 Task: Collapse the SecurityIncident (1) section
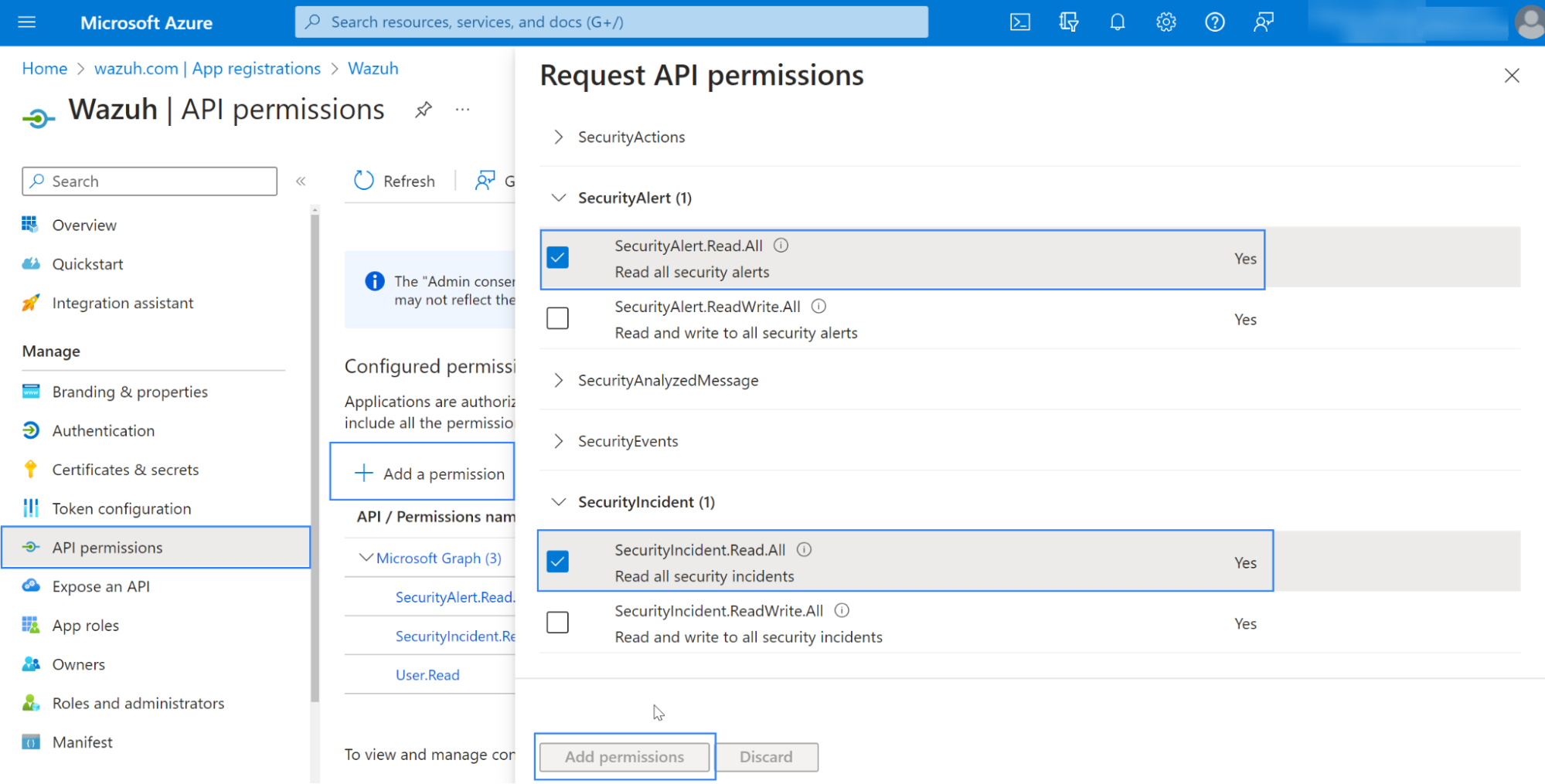point(559,502)
